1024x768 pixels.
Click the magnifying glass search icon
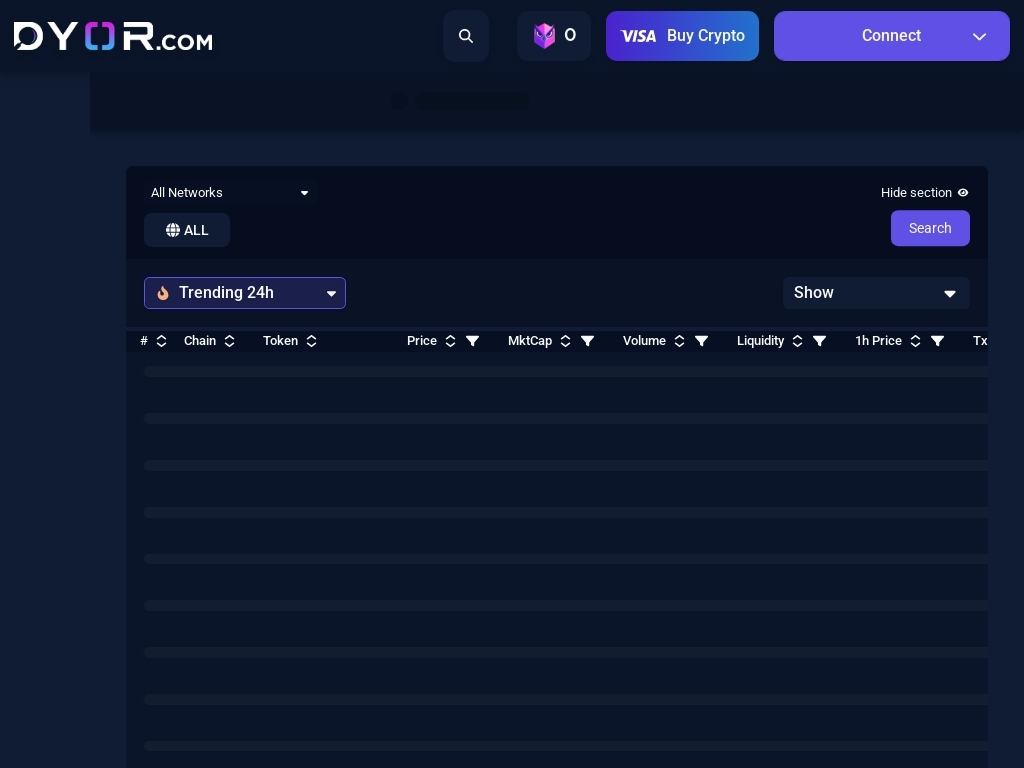click(466, 36)
